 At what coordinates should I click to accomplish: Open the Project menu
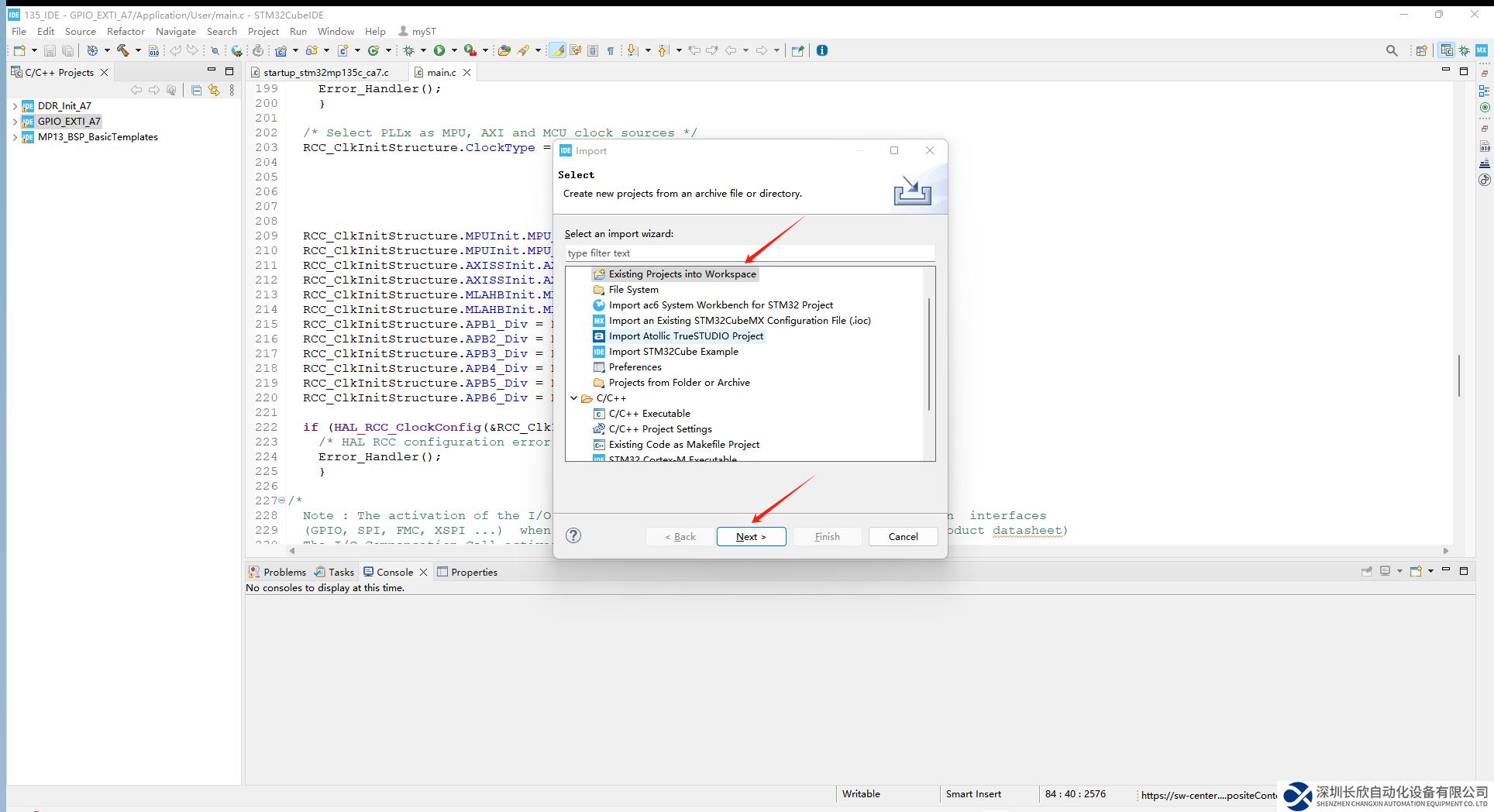[263, 31]
